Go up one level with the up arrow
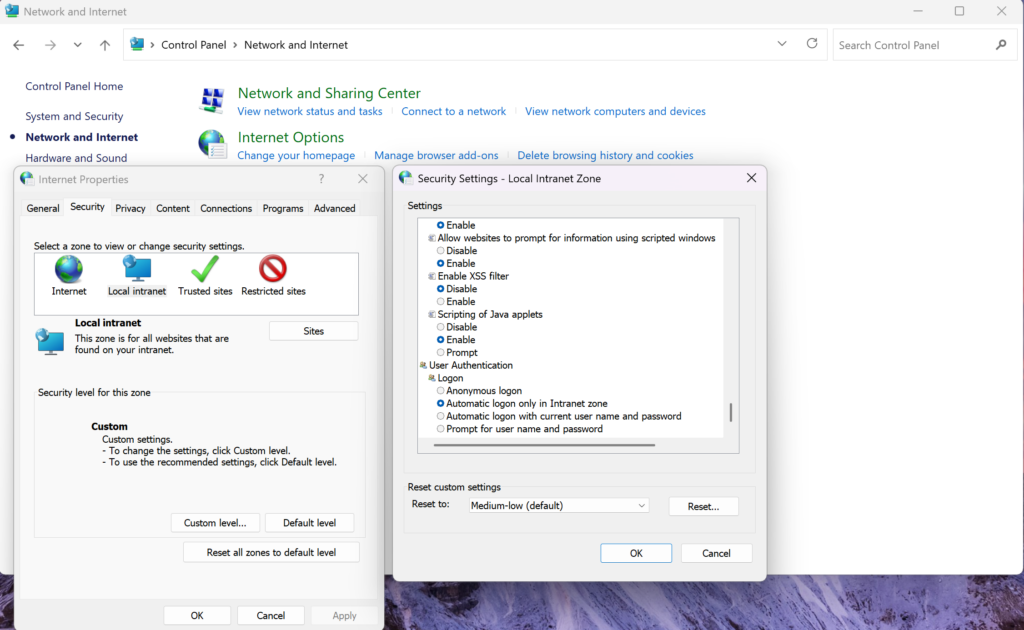Viewport: 1024px width, 630px height. 104,45
